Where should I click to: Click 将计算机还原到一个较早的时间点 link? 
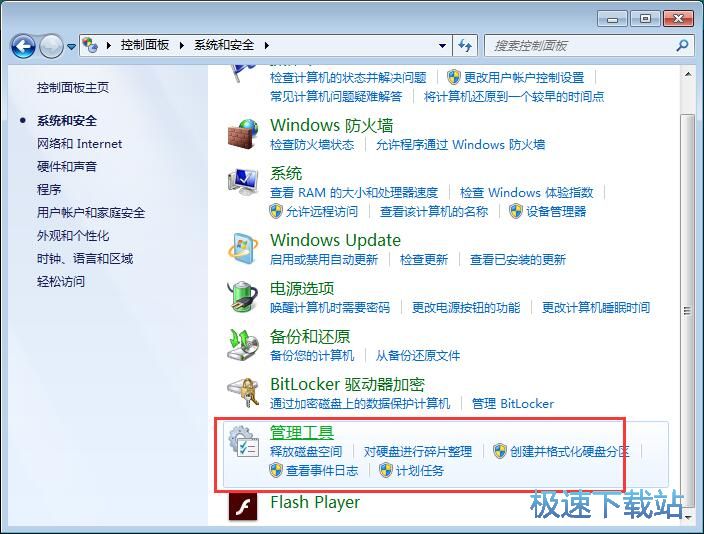[514, 97]
